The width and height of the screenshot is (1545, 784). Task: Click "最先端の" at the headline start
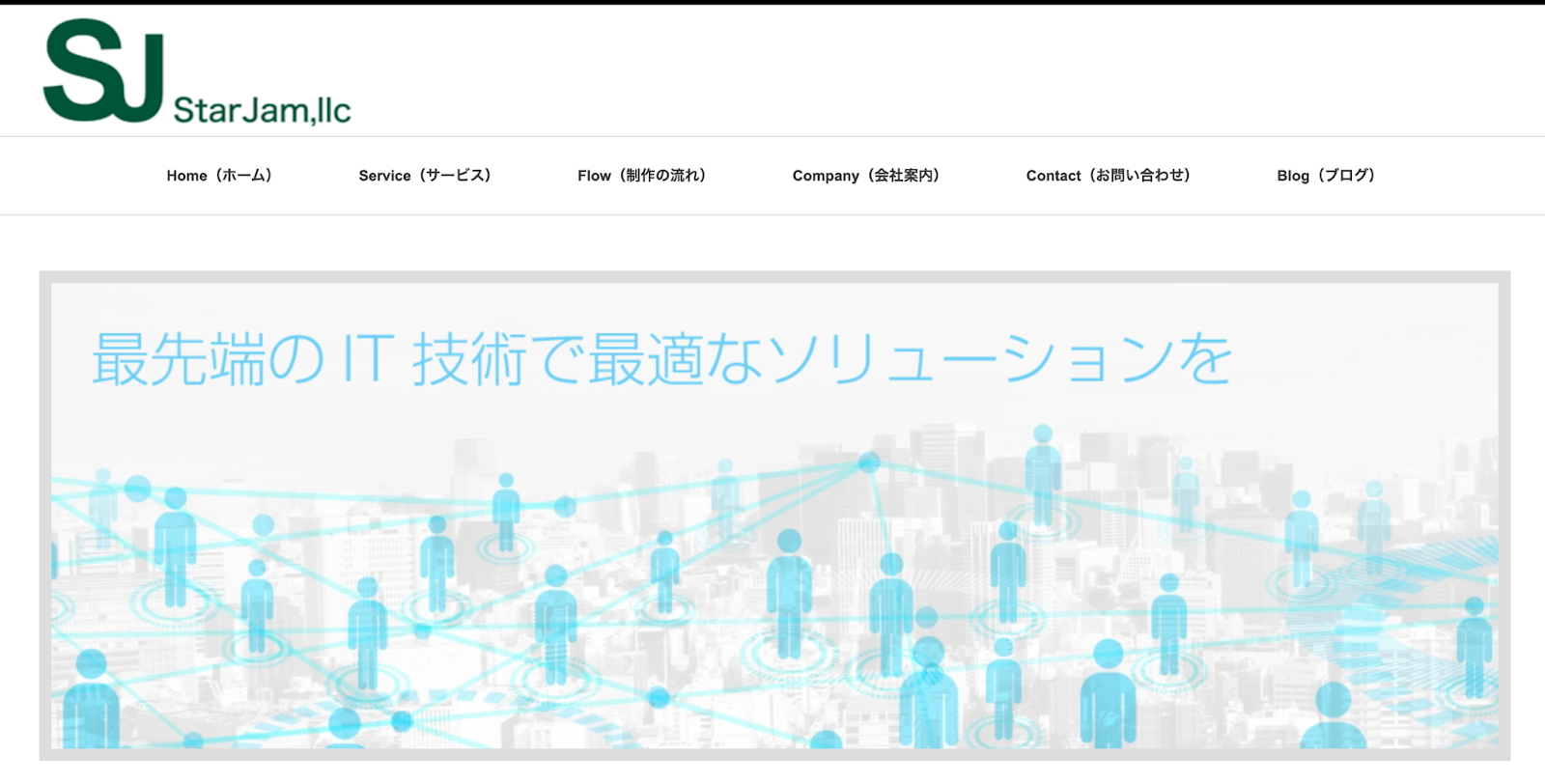(208, 359)
